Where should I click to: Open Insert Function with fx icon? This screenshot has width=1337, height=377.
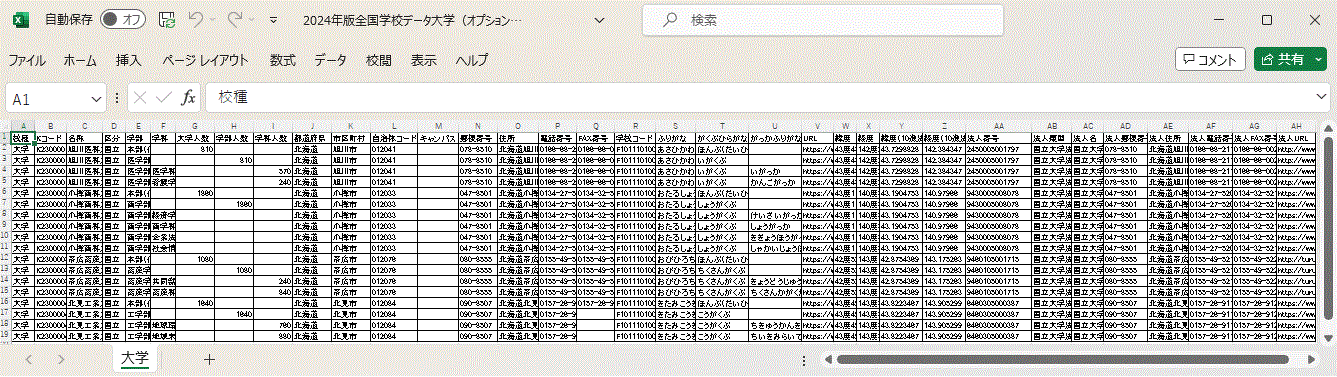(188, 98)
